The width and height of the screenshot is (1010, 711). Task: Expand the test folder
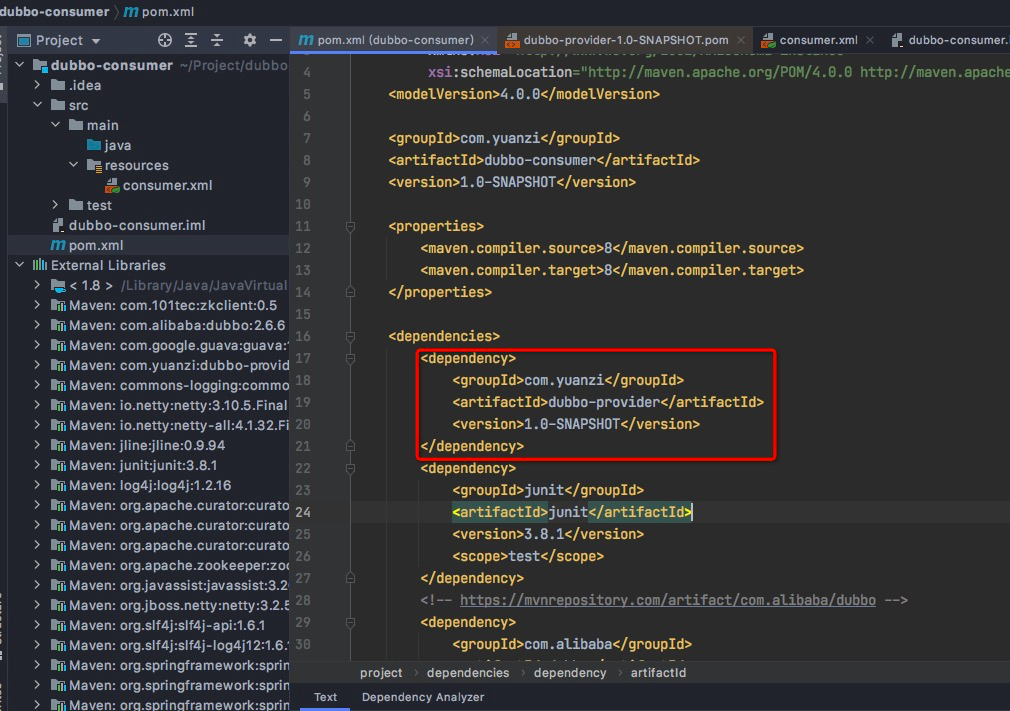[x=55, y=205]
